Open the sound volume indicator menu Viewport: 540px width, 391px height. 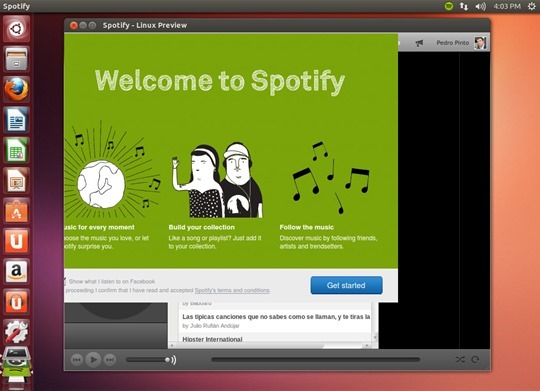pos(480,6)
